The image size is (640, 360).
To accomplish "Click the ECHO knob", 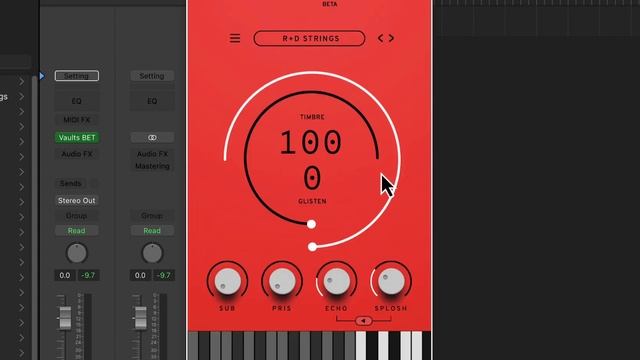I will pyautogui.click(x=337, y=282).
